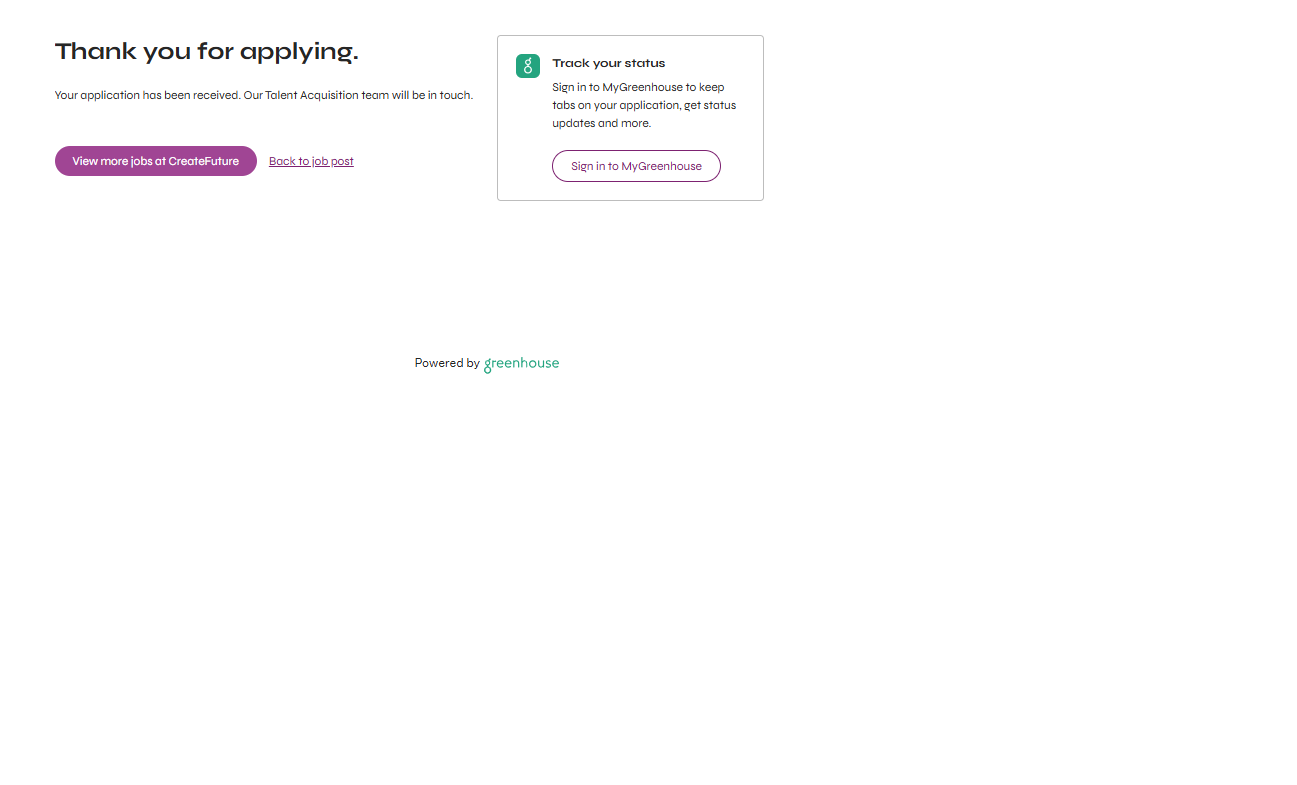Click the View more jobs at CreateFuture button
Viewport: 1297px width, 785px height.
pyautogui.click(x=155, y=161)
